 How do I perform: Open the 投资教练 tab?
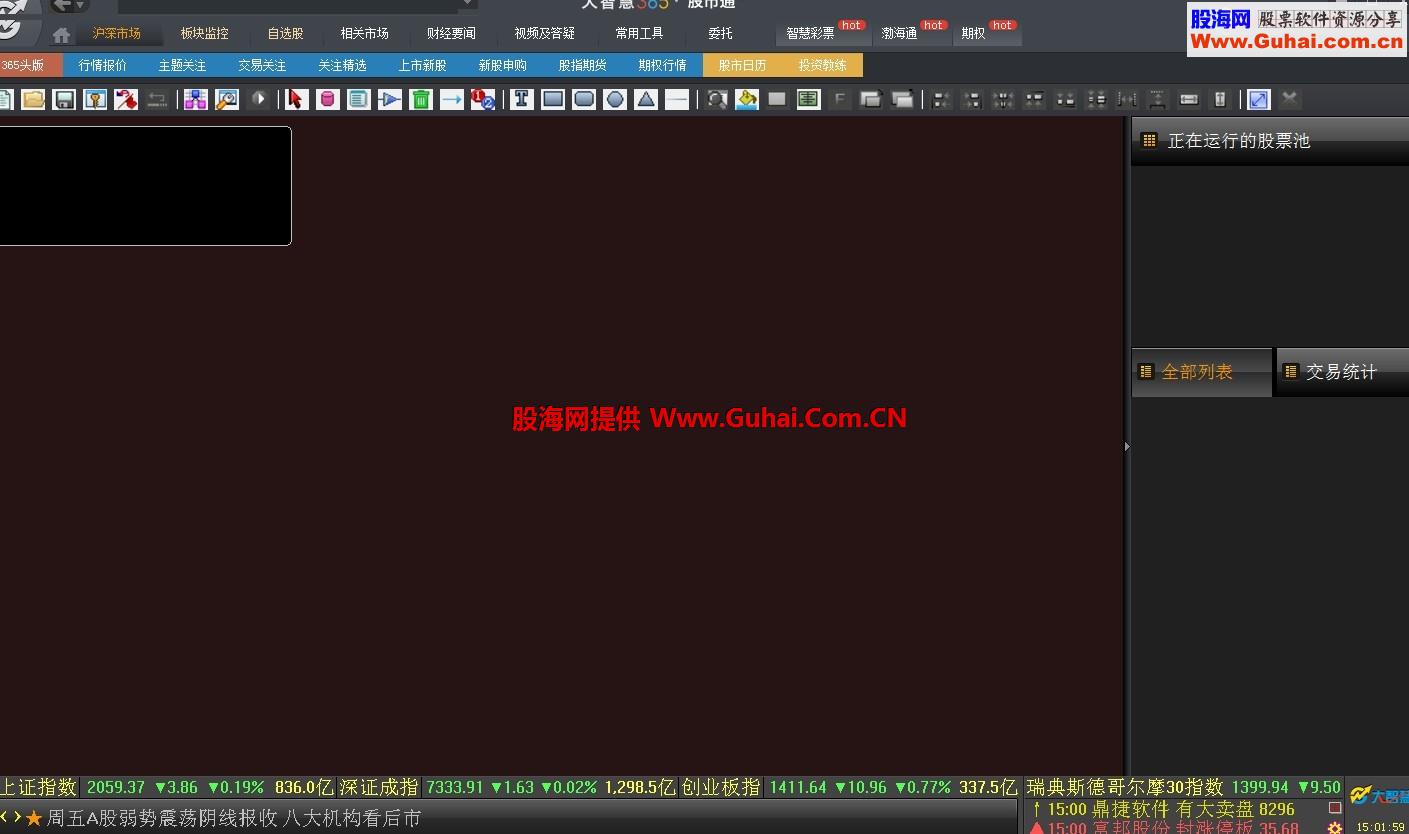pyautogui.click(x=823, y=65)
